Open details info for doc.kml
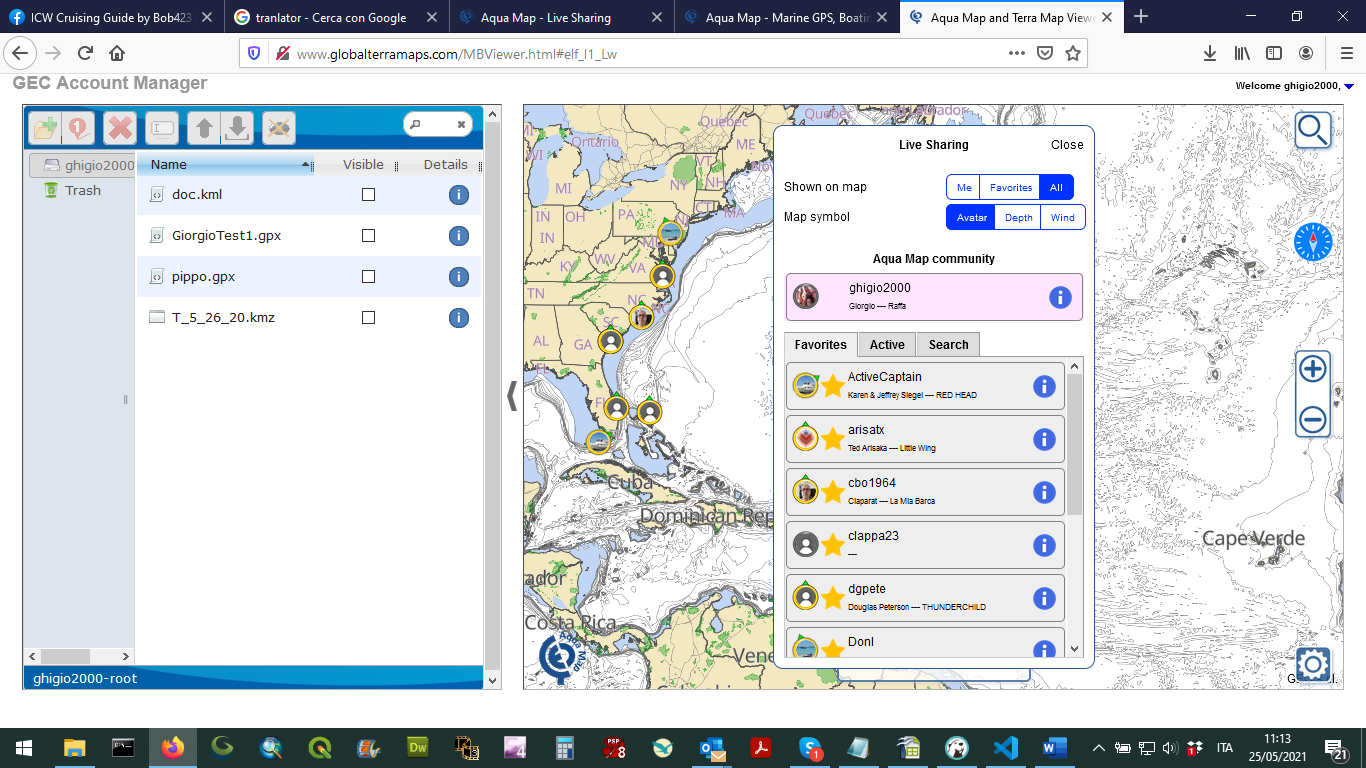 pos(459,195)
